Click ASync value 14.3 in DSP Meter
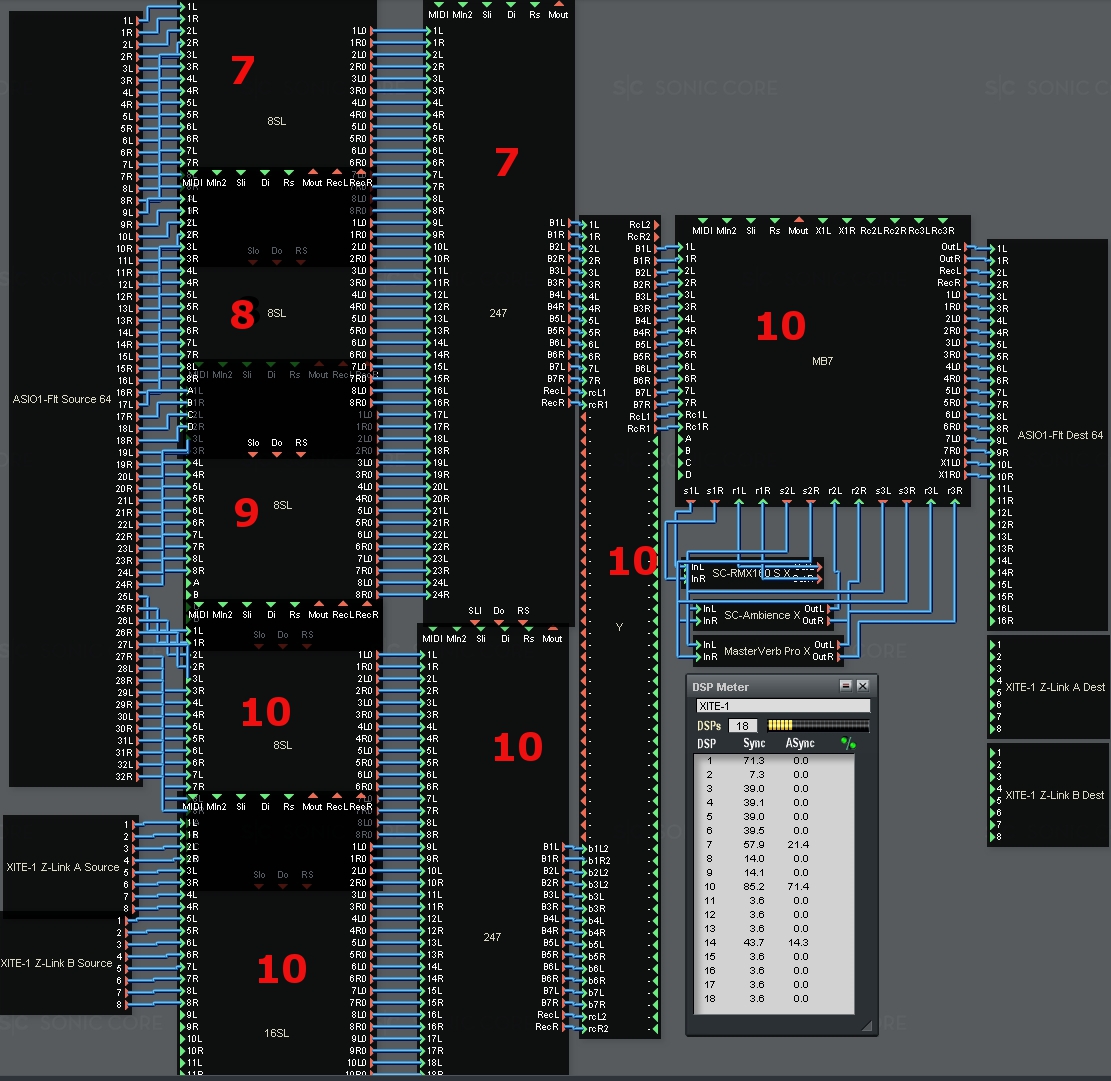 (799, 942)
